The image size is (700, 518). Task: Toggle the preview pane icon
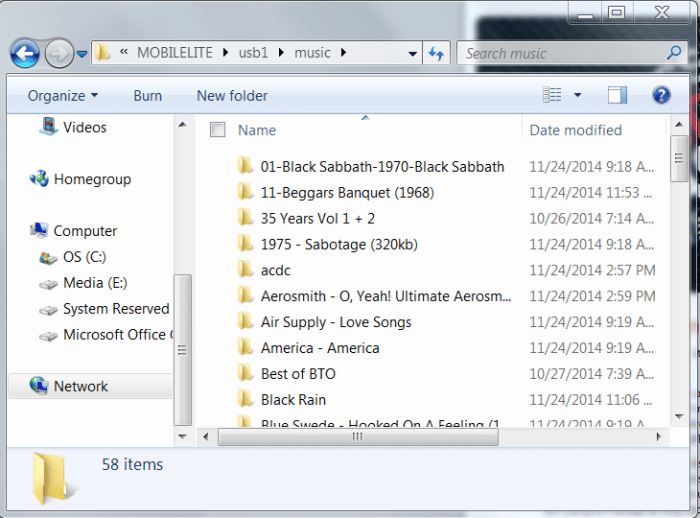click(617, 95)
